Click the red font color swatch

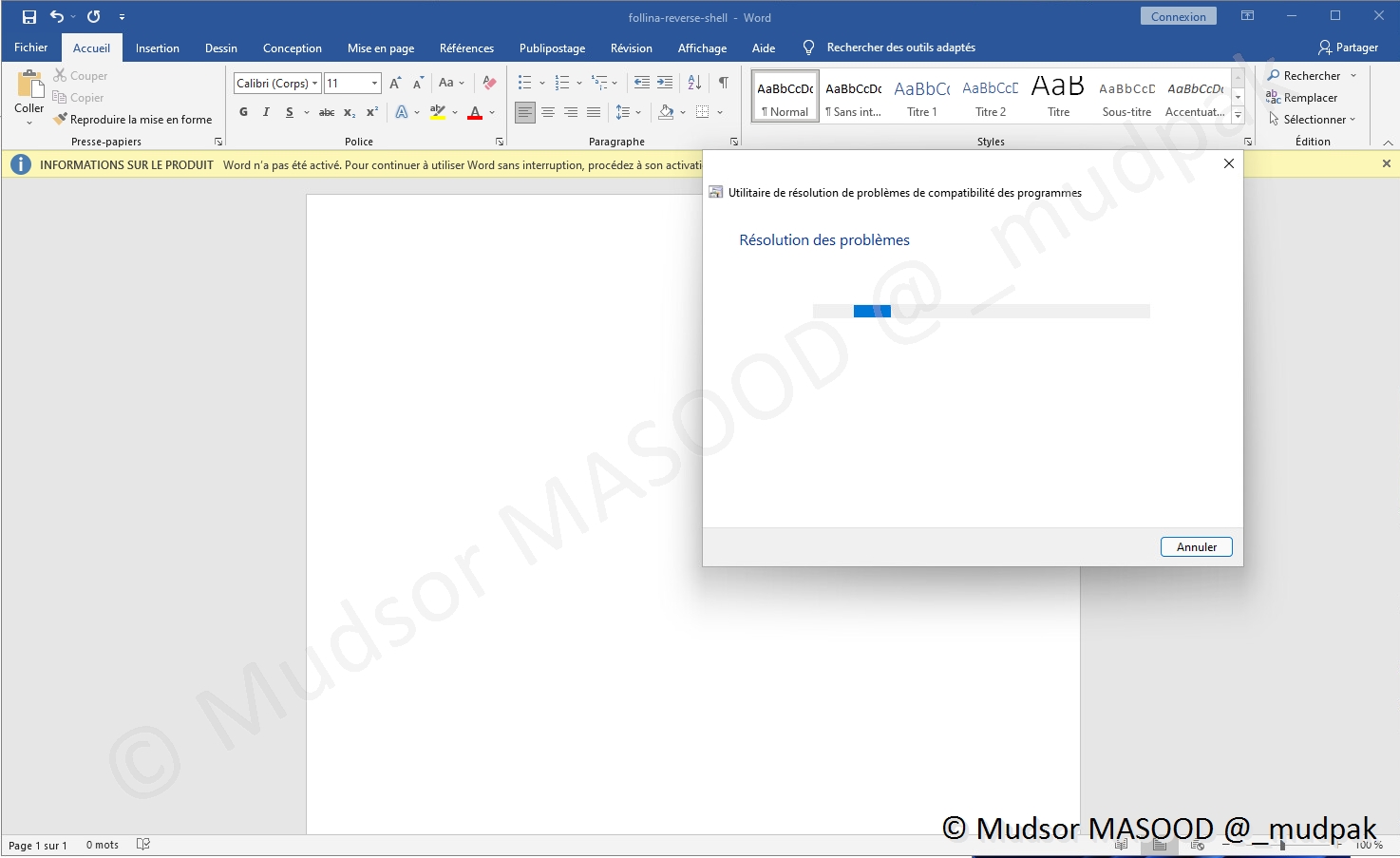click(x=475, y=113)
